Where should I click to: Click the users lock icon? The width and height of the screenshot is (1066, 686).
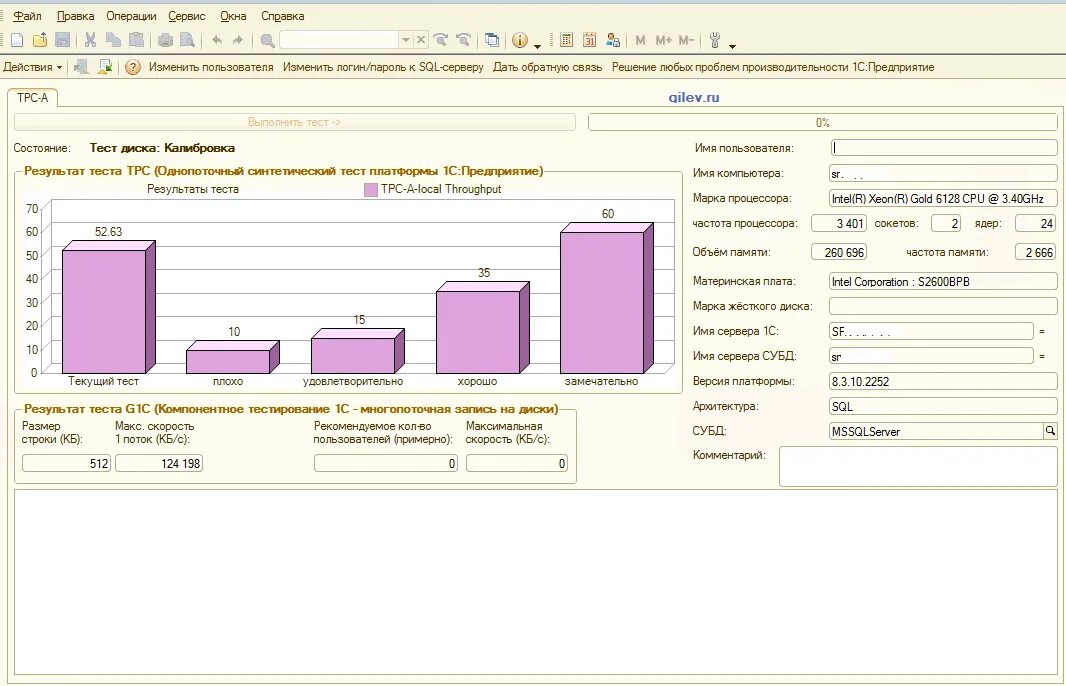point(613,40)
